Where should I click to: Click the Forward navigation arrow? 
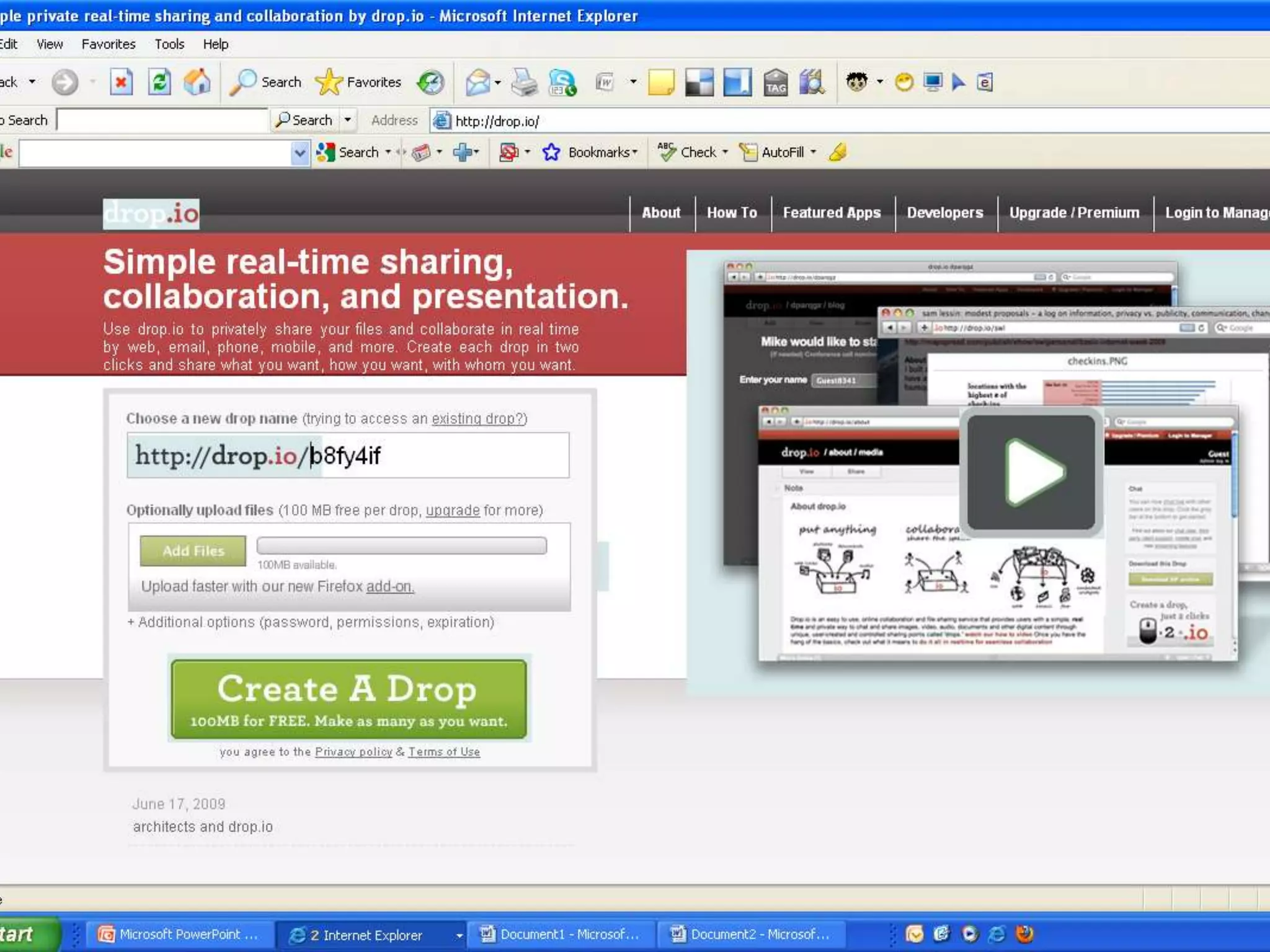65,82
